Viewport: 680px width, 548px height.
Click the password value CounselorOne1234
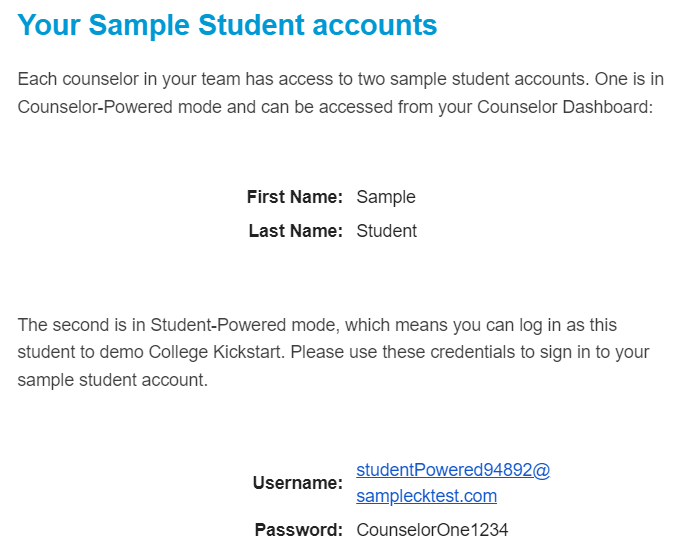(432, 530)
